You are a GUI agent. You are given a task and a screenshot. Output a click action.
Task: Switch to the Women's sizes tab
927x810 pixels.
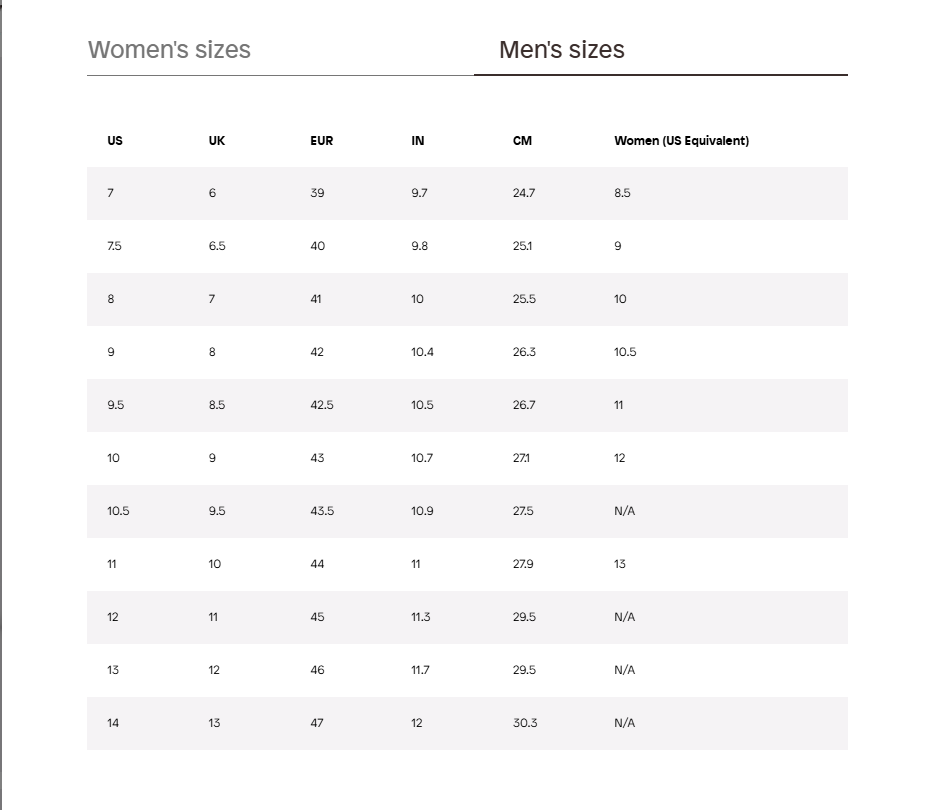click(x=170, y=50)
